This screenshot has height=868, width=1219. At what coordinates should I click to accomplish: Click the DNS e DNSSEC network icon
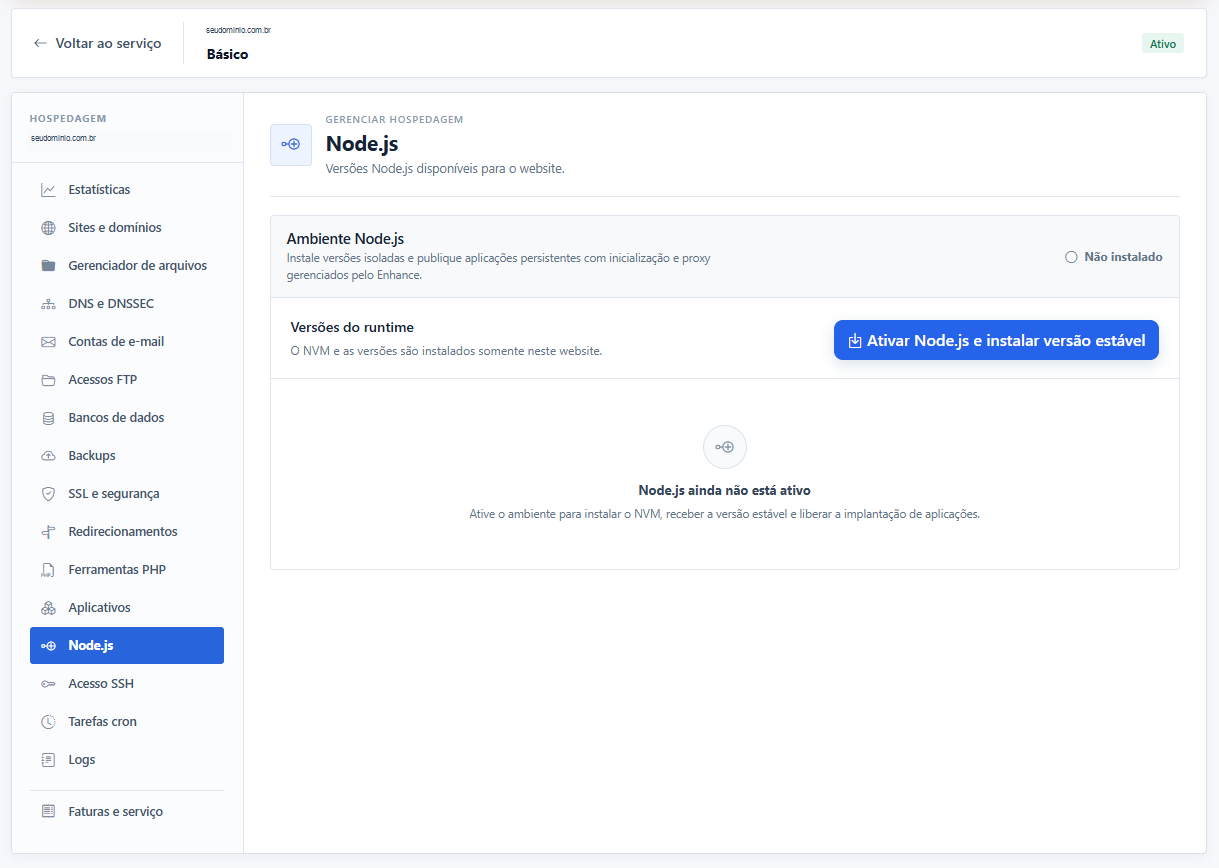point(48,304)
